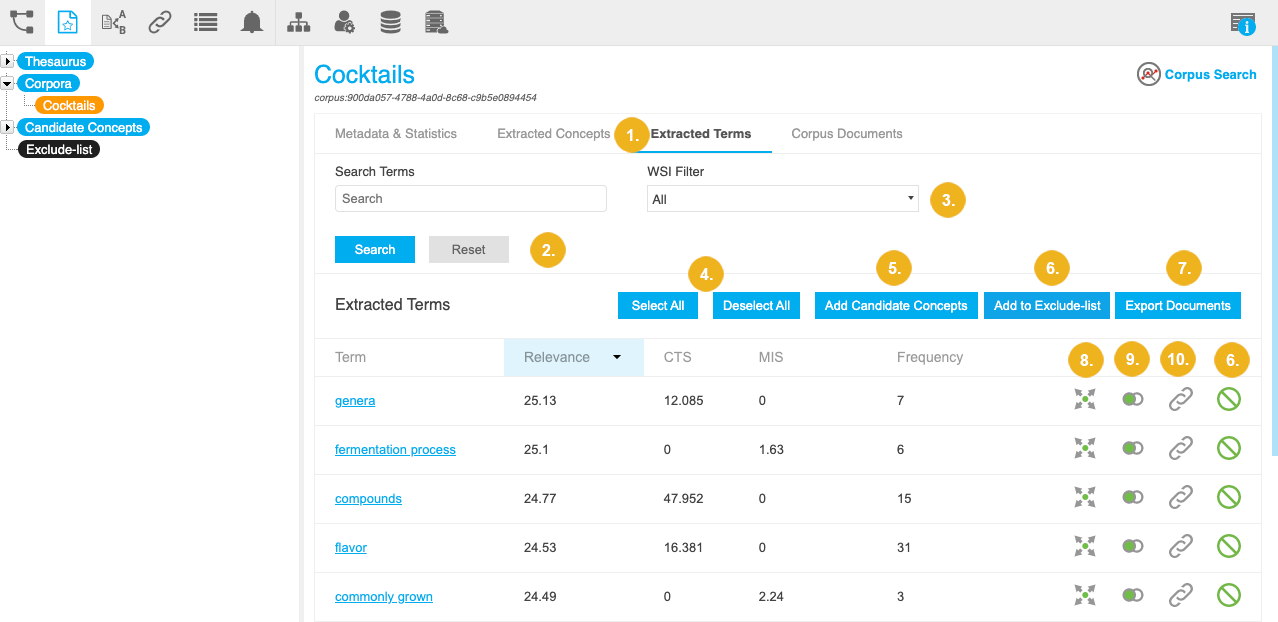The height and width of the screenshot is (622, 1278).
Task: Open the linked data chain icon in toolbar
Action: (x=160, y=22)
